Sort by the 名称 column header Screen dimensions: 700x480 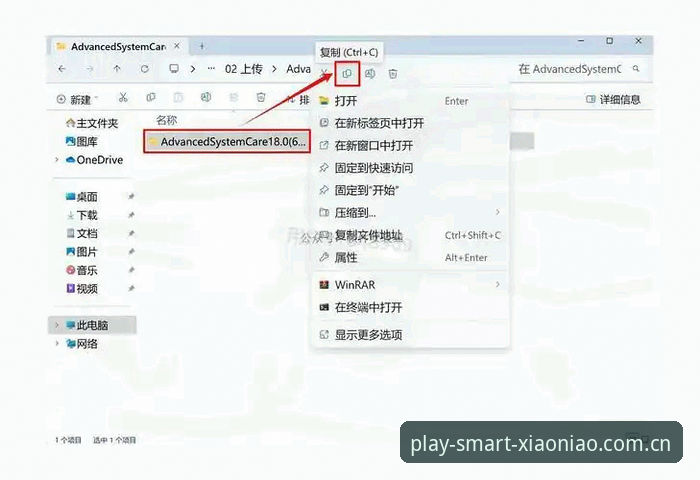167,120
